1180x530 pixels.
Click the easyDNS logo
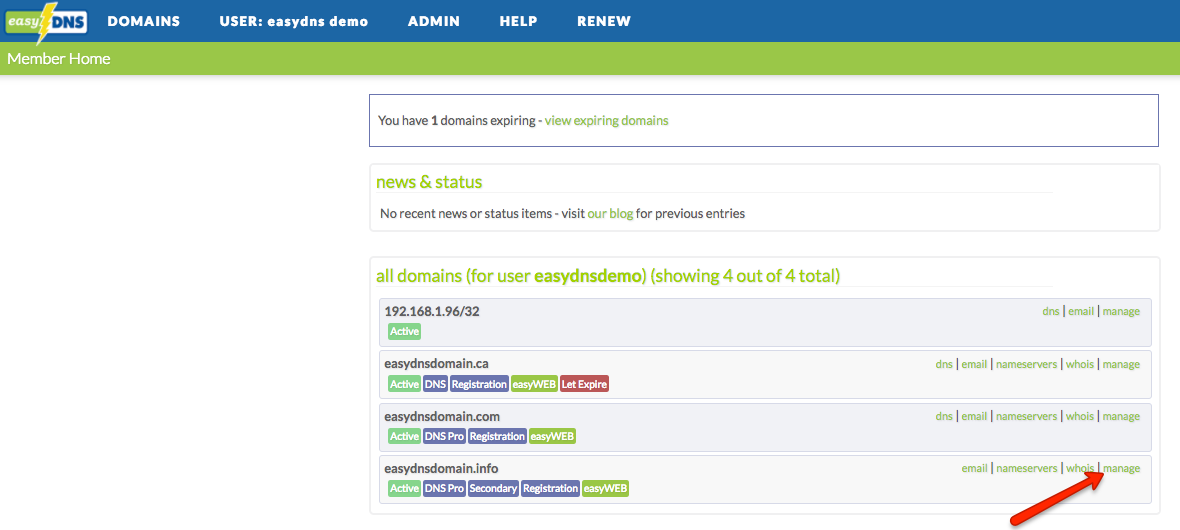[x=45, y=21]
